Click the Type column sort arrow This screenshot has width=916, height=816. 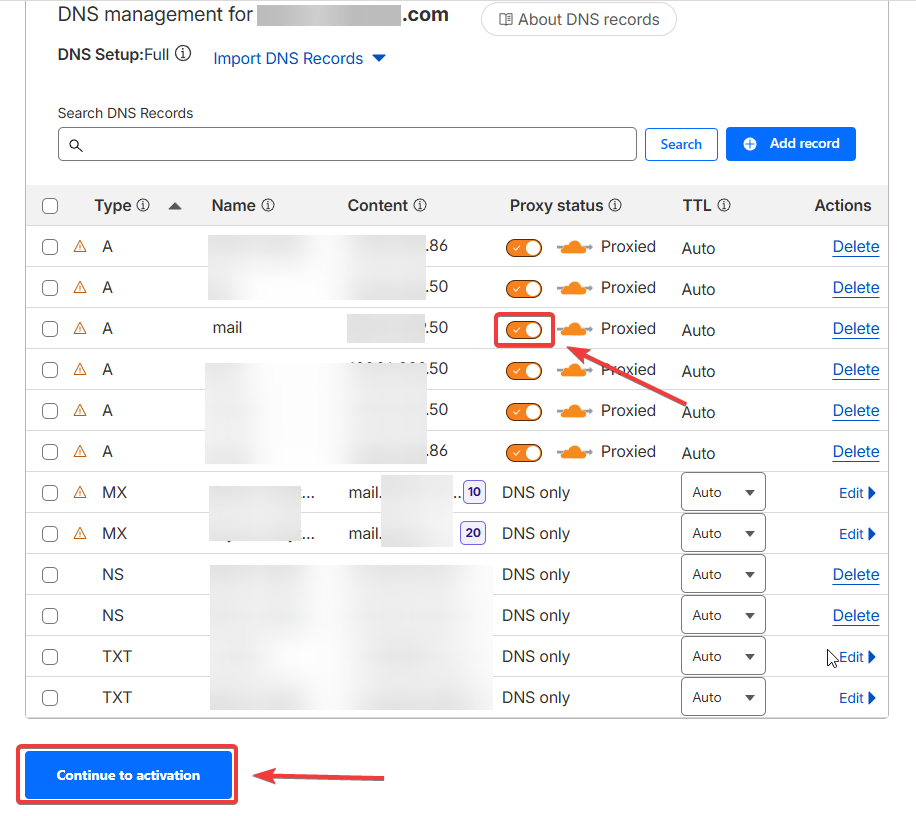pos(175,206)
